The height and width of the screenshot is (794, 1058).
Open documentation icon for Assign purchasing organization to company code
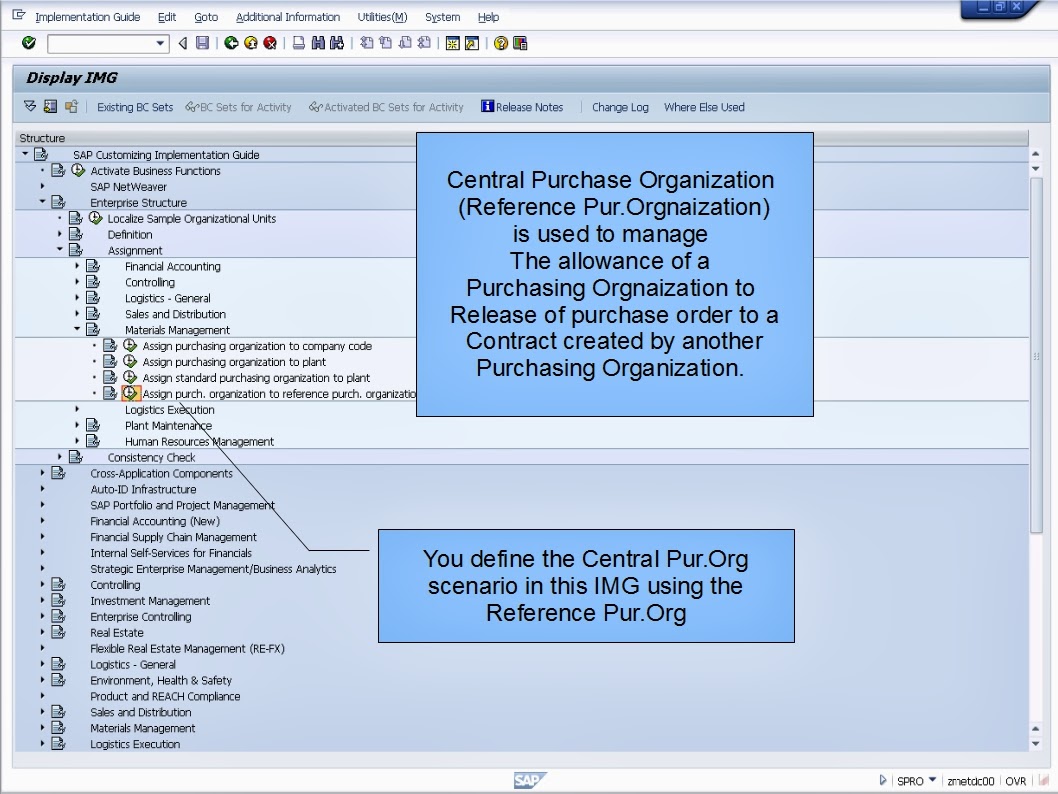[x=110, y=345]
